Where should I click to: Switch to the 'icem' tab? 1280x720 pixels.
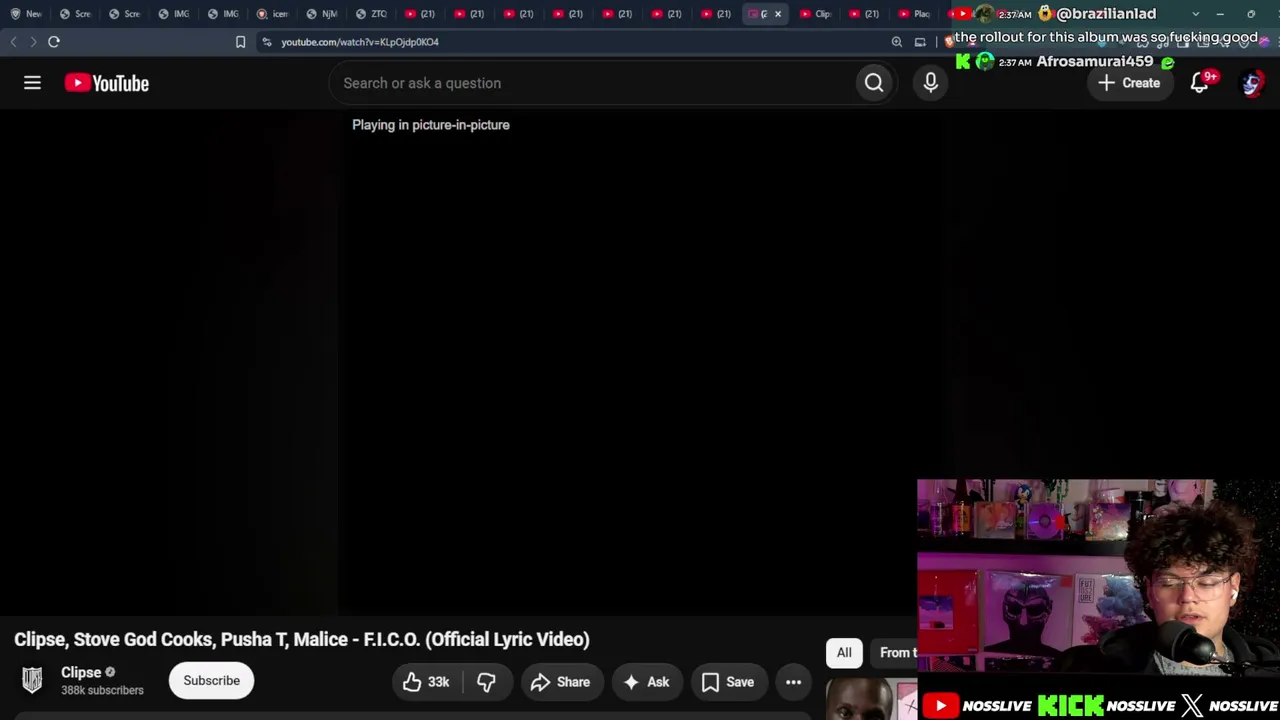pyautogui.click(x=272, y=14)
